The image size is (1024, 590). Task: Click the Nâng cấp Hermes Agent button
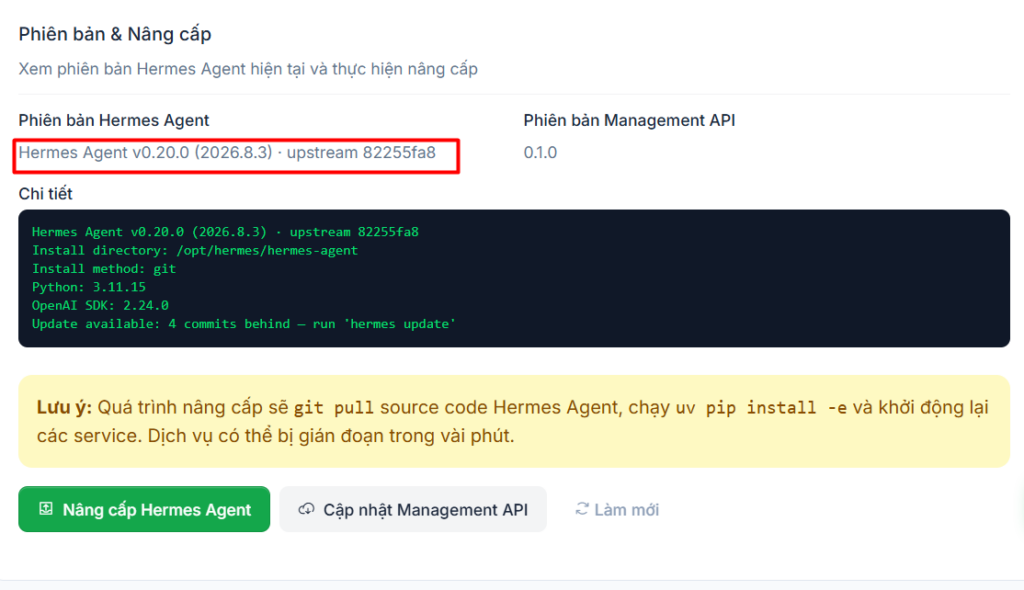pyautogui.click(x=144, y=509)
